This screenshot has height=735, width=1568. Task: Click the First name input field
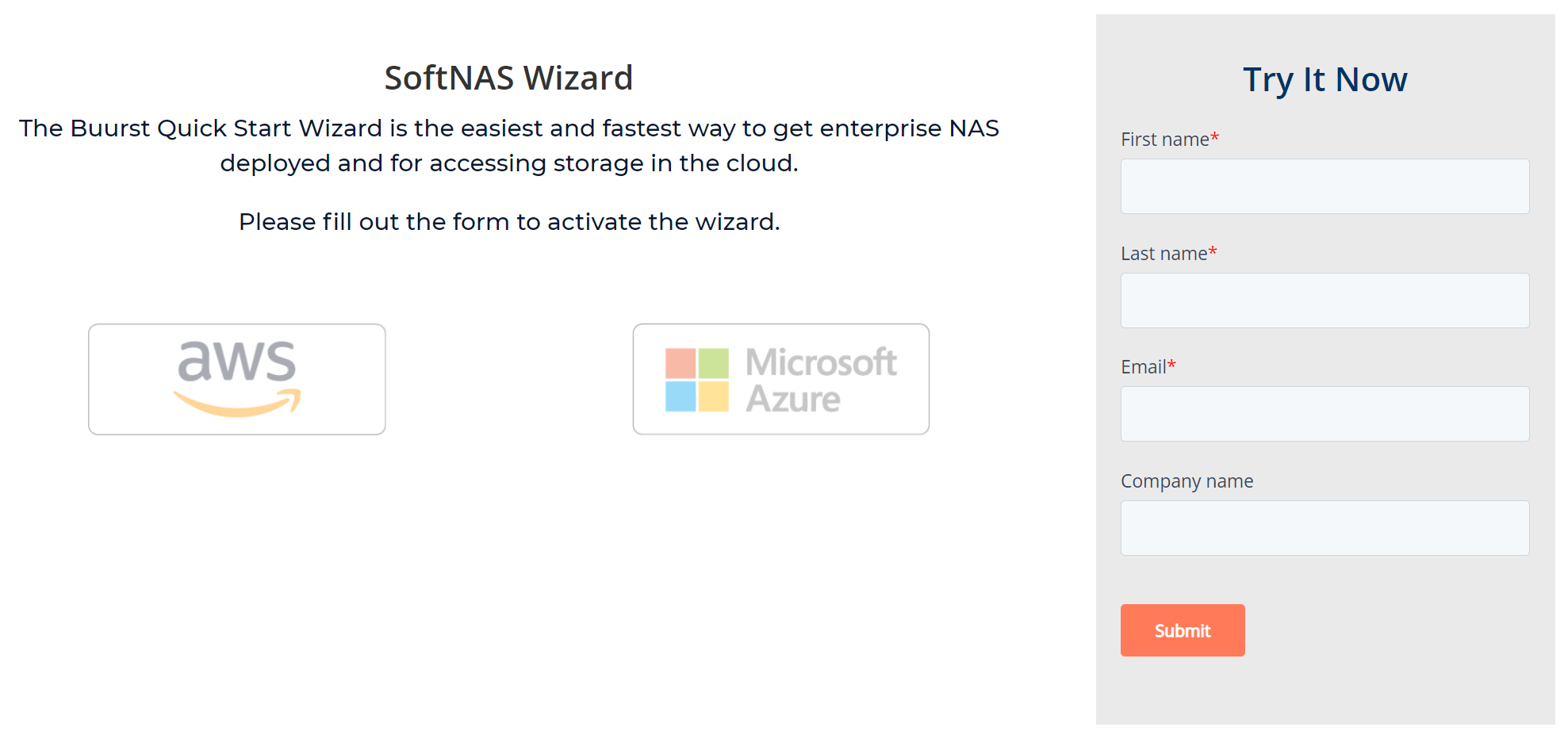tap(1324, 186)
